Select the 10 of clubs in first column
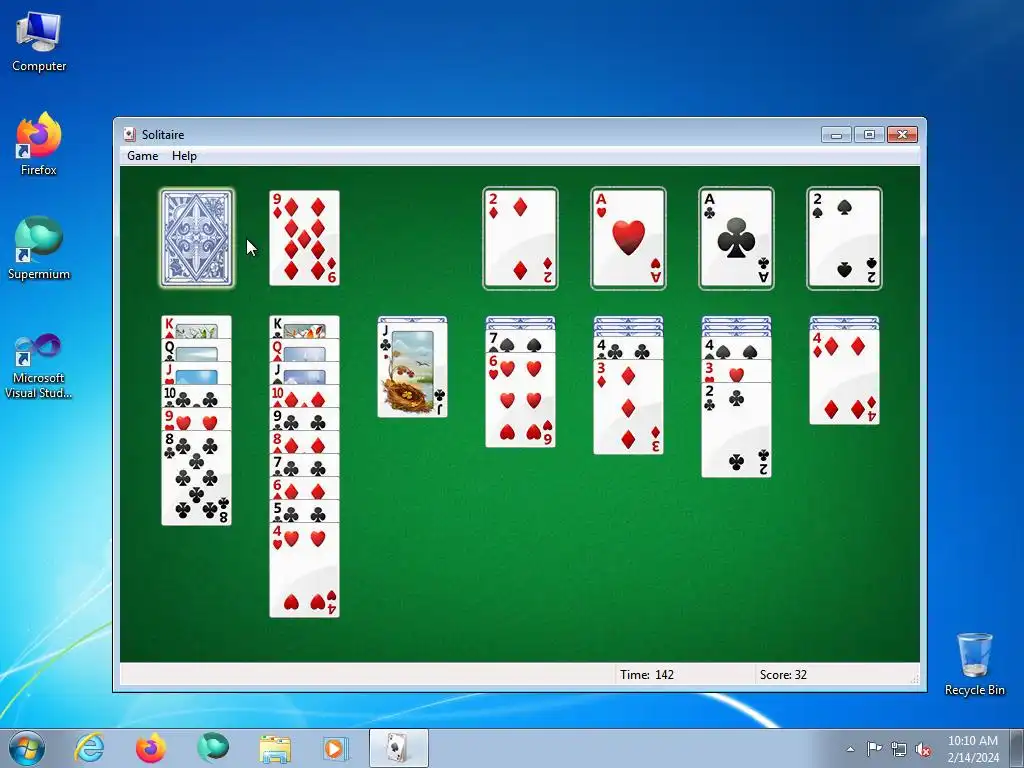The image size is (1024, 768). pos(197,396)
